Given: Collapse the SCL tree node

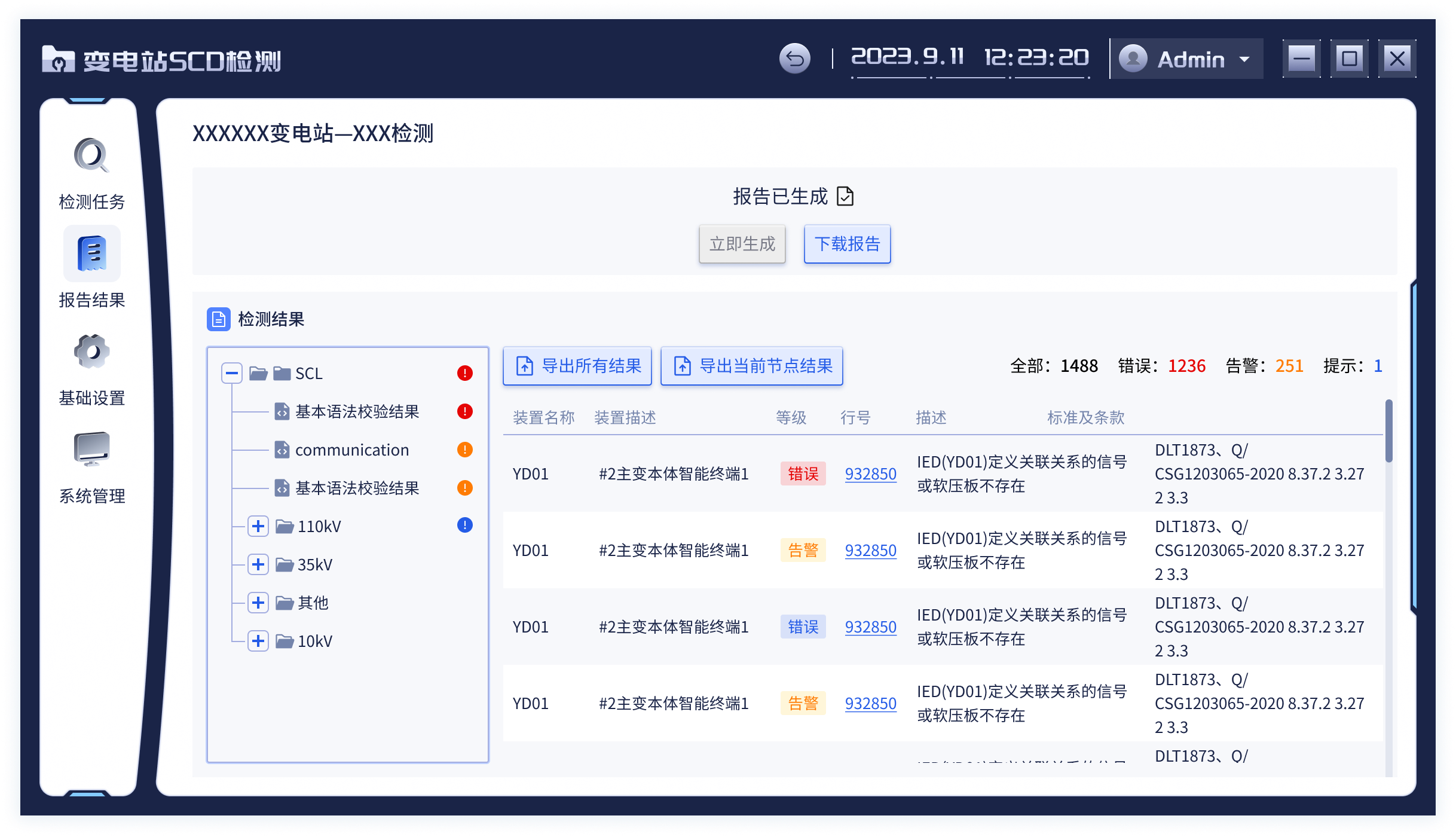Looking at the screenshot, I should click(231, 373).
